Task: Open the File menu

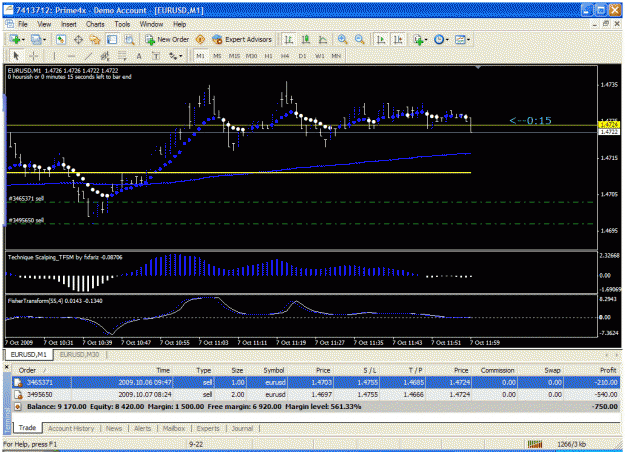Action: click(23, 24)
